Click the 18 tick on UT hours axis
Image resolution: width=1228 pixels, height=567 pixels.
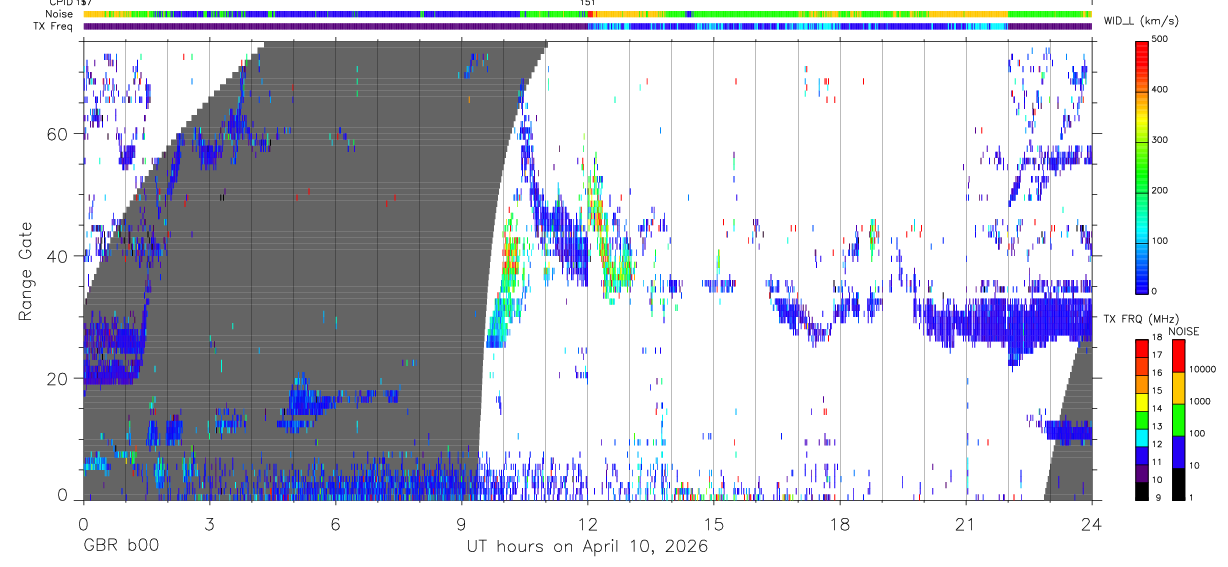tap(839, 524)
